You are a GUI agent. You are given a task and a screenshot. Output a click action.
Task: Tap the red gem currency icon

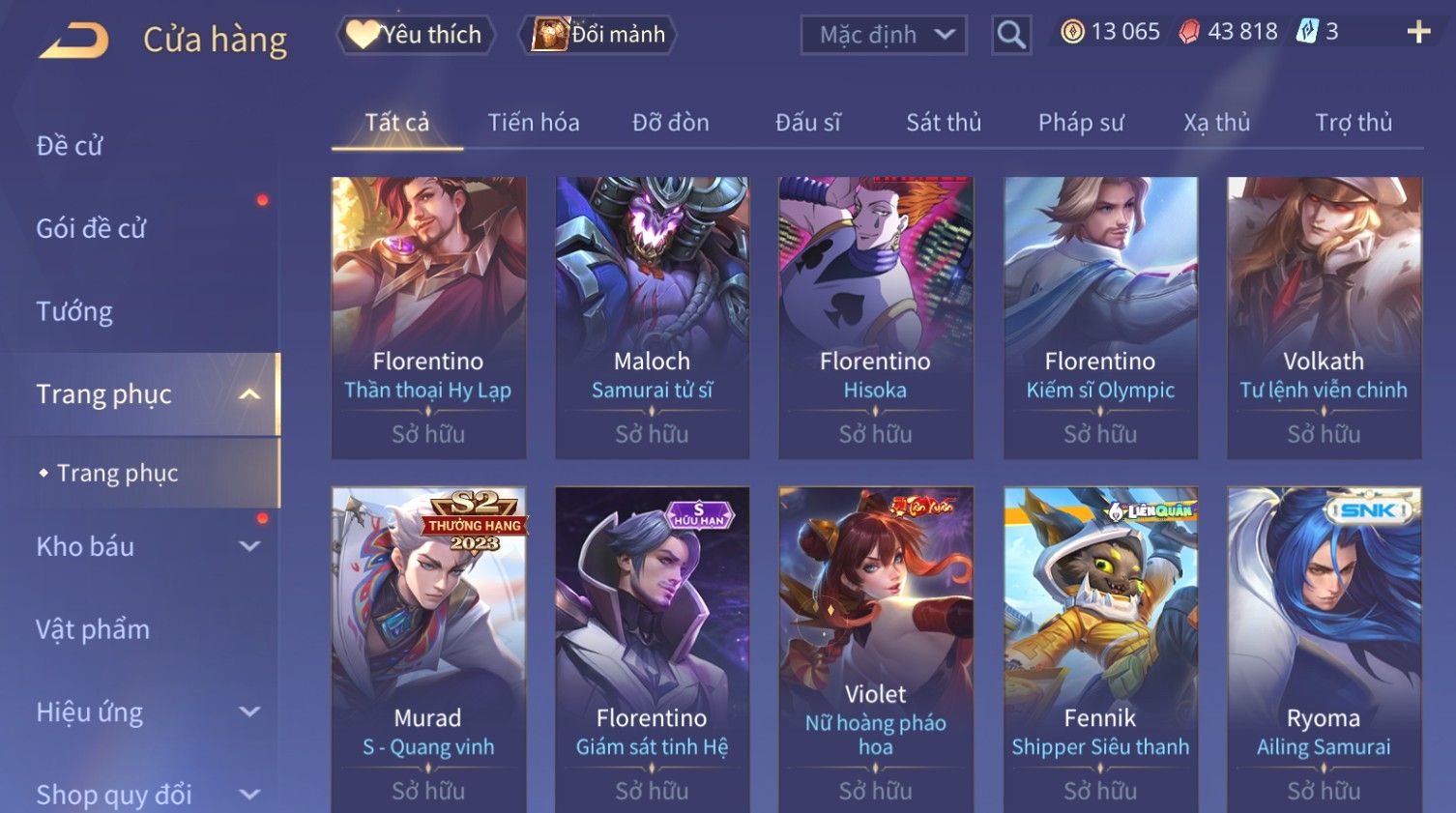click(x=1189, y=32)
